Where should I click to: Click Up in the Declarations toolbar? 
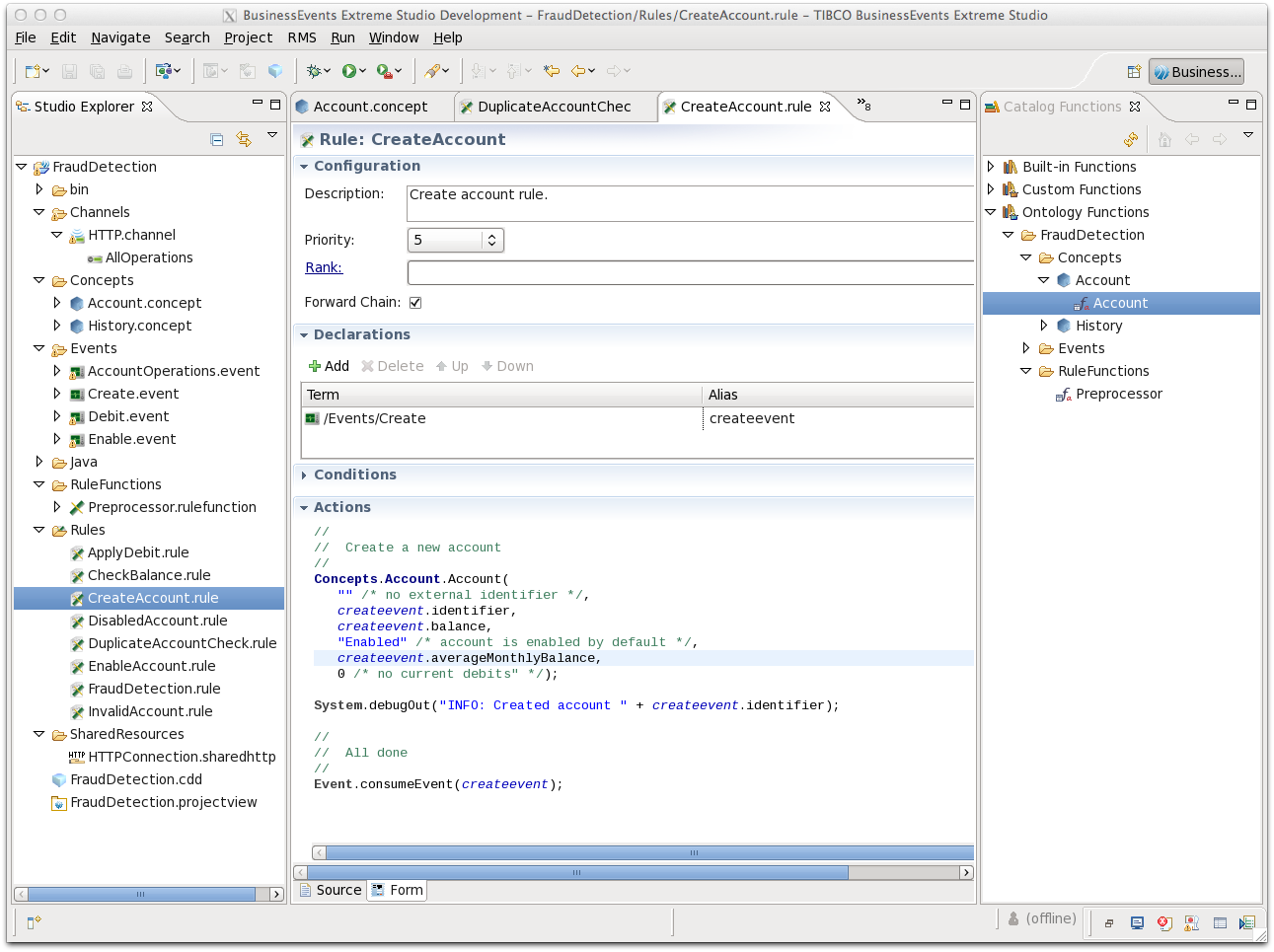point(452,366)
